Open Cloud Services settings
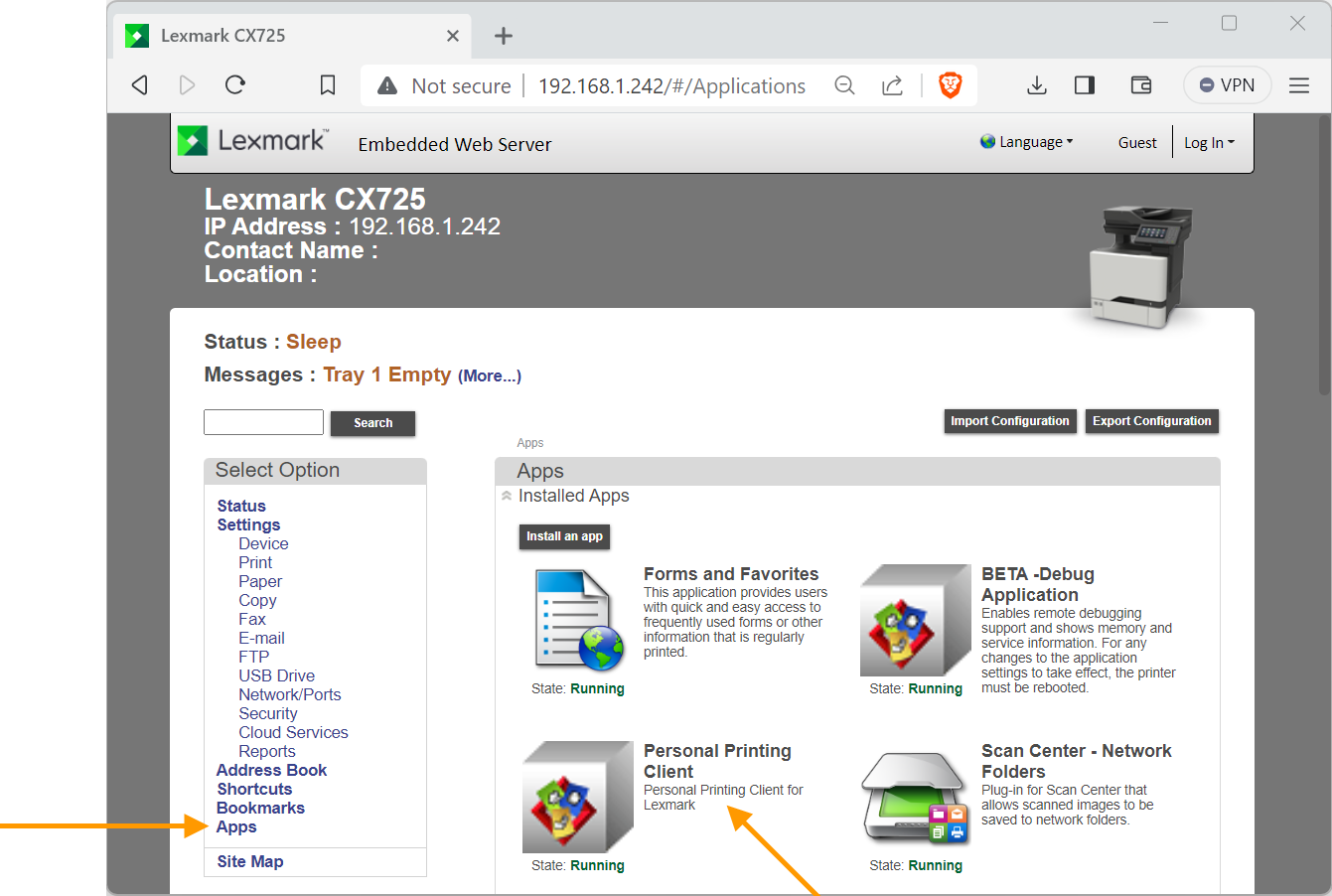1332x896 pixels. (293, 733)
